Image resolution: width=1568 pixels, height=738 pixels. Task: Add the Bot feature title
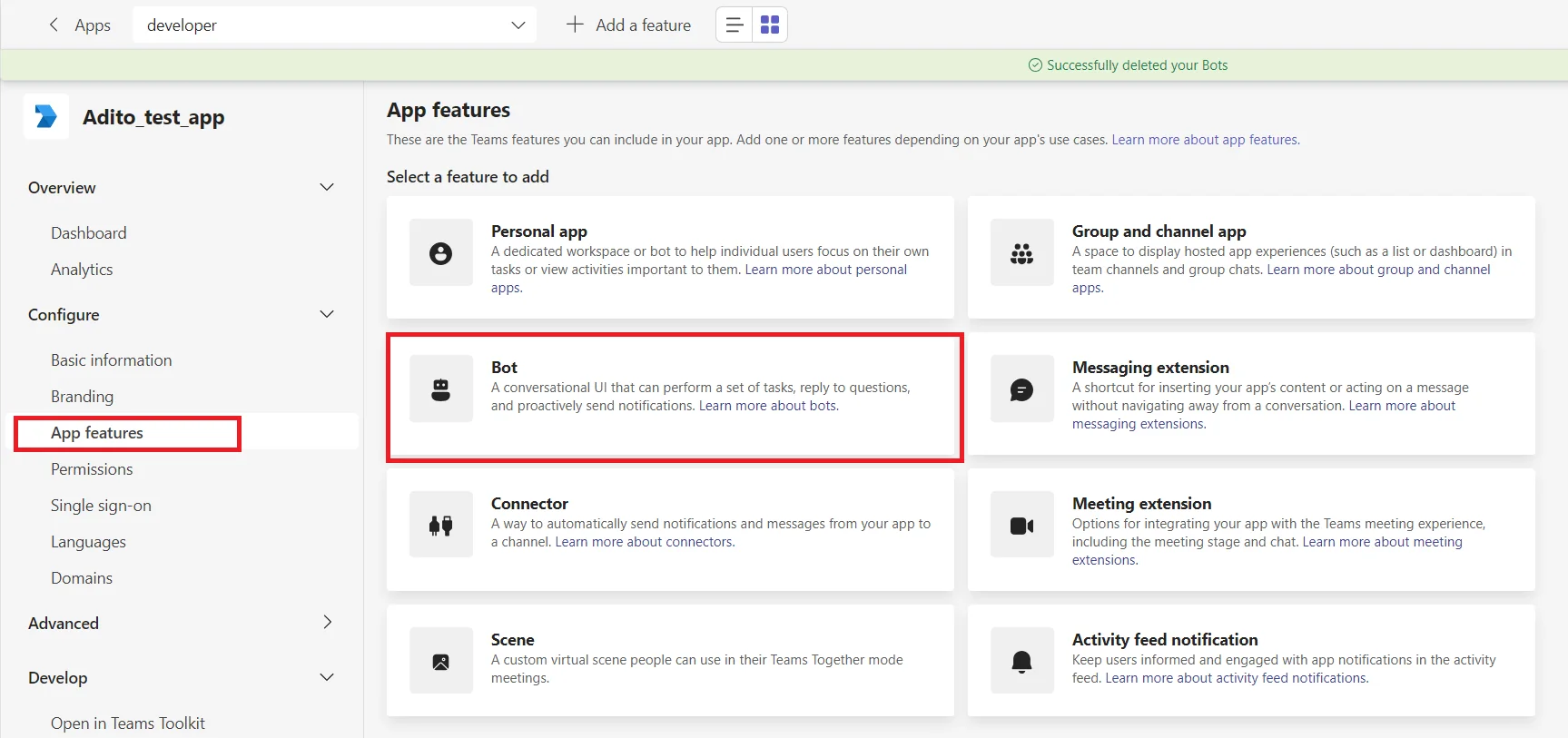pyautogui.click(x=504, y=368)
